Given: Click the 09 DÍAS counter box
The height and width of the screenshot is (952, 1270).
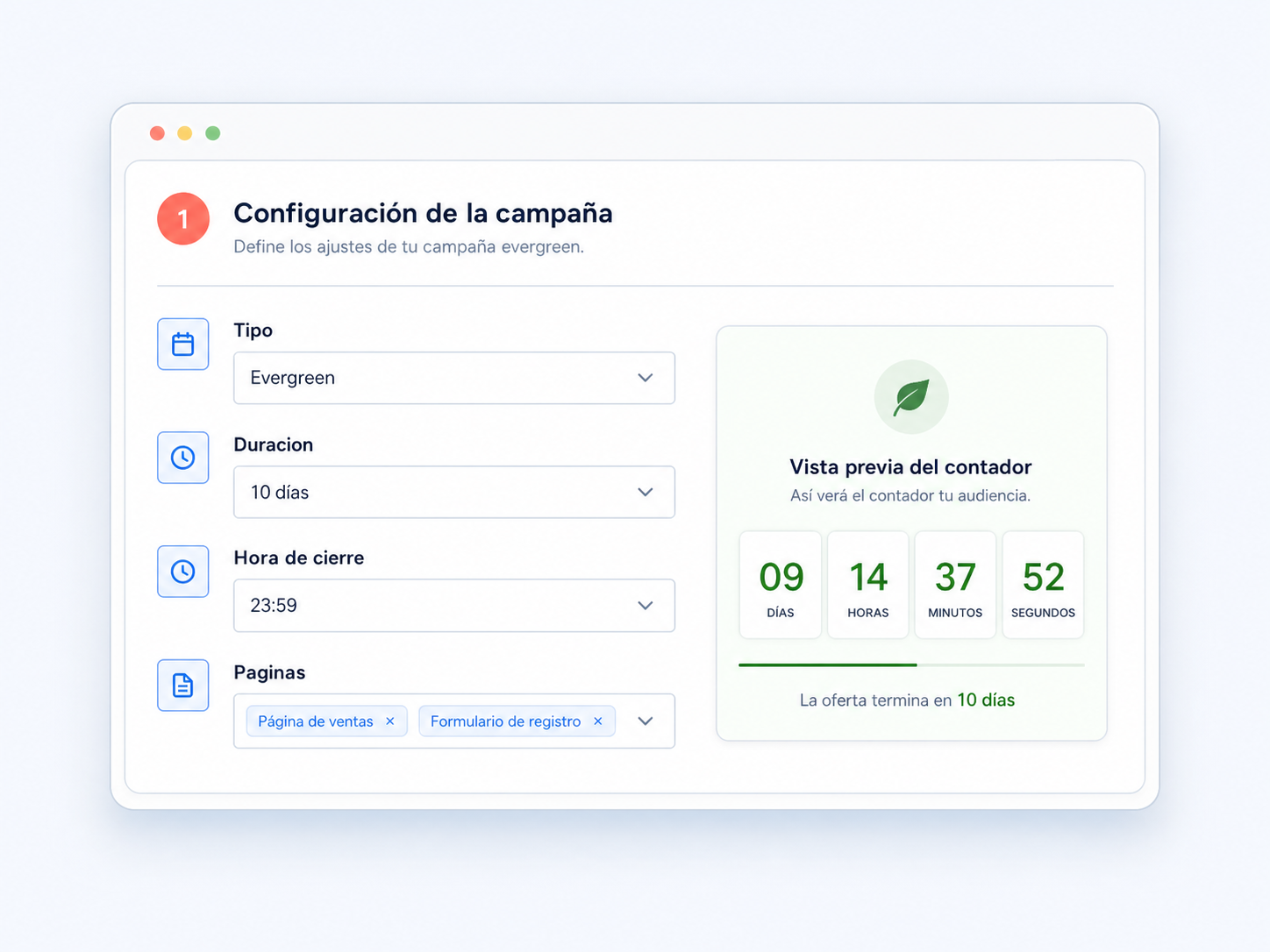Looking at the screenshot, I should (781, 585).
